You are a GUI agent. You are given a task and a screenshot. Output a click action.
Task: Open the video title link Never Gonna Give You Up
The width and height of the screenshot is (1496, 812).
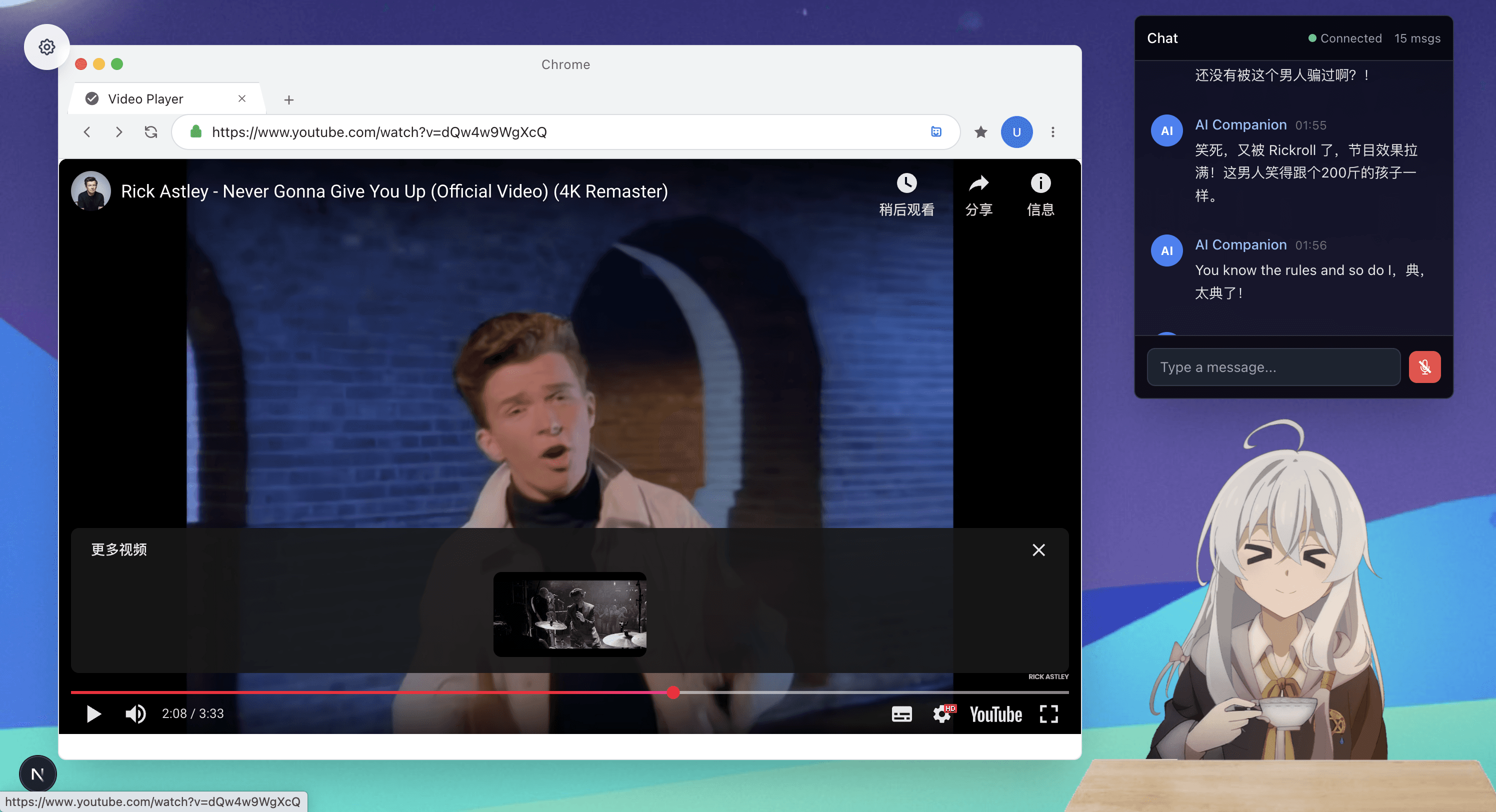pos(394,191)
